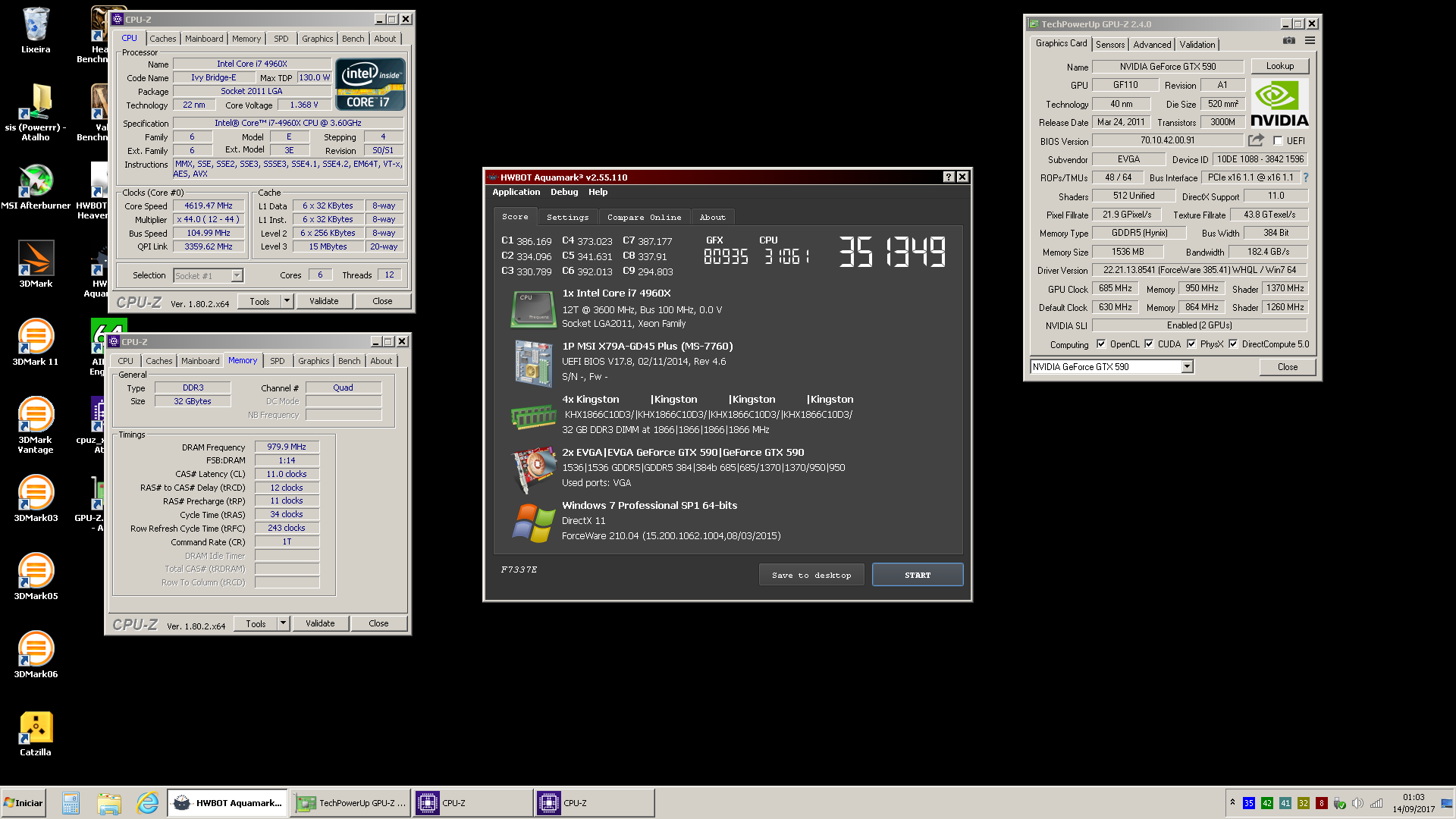The width and height of the screenshot is (1456, 819).
Task: Click the BIOS share/export arrow icon
Action: pos(1257,140)
